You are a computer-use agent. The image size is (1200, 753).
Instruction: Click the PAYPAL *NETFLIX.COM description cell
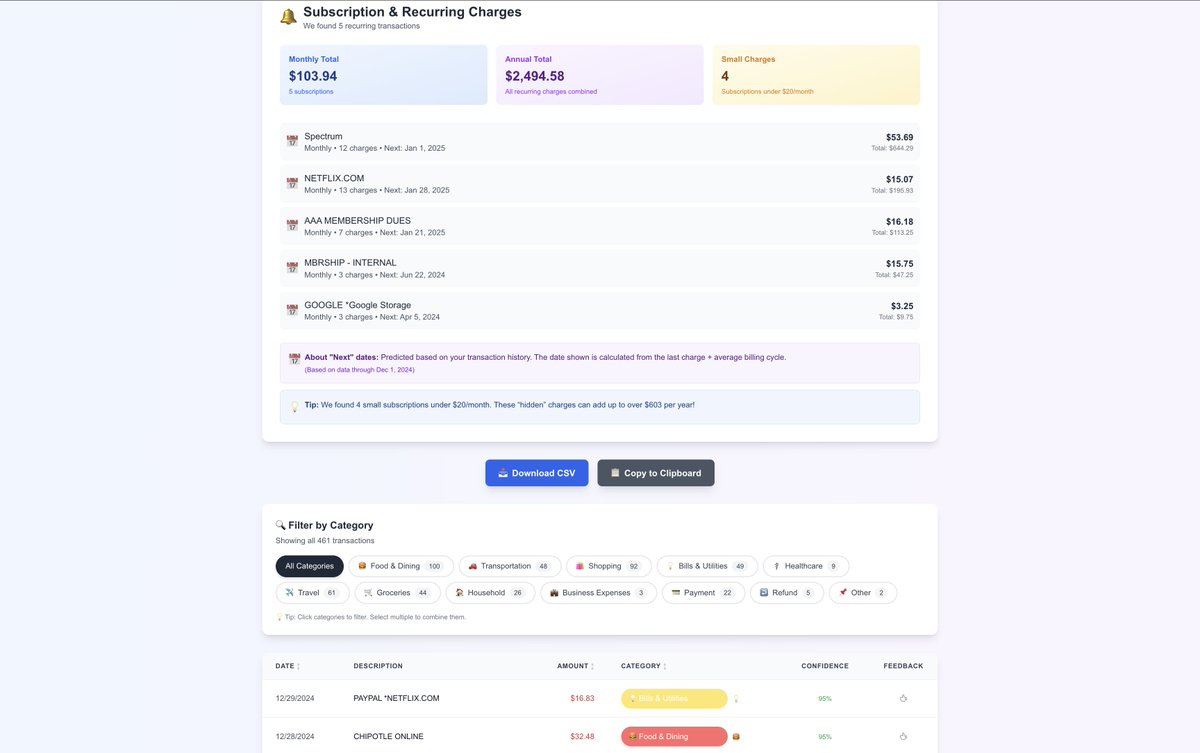pos(397,698)
